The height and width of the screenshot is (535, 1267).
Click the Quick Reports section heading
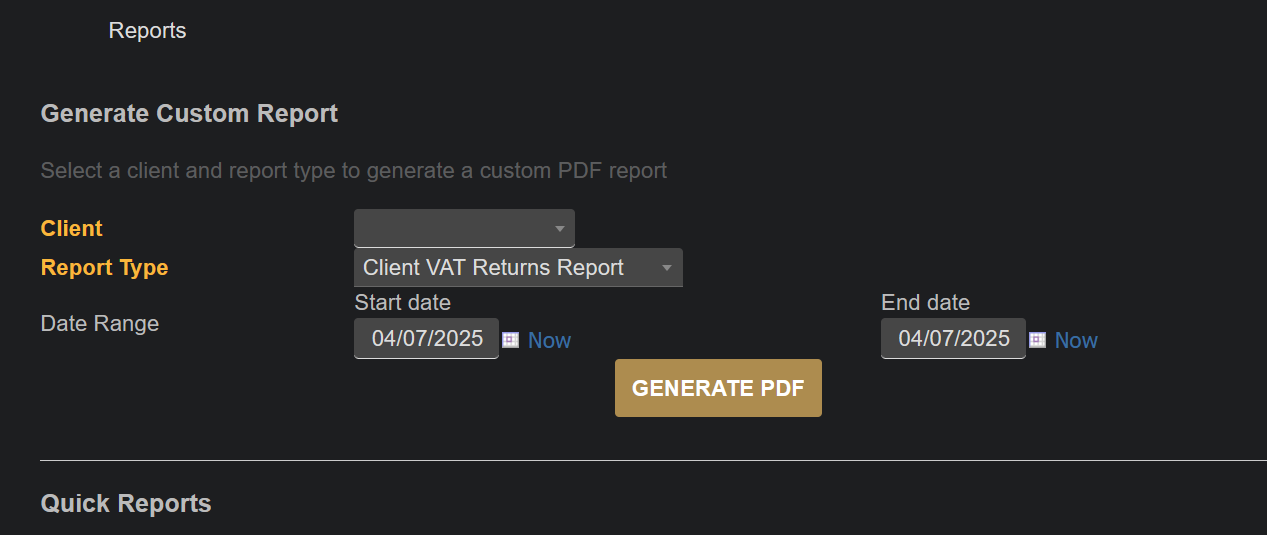pyautogui.click(x=126, y=503)
